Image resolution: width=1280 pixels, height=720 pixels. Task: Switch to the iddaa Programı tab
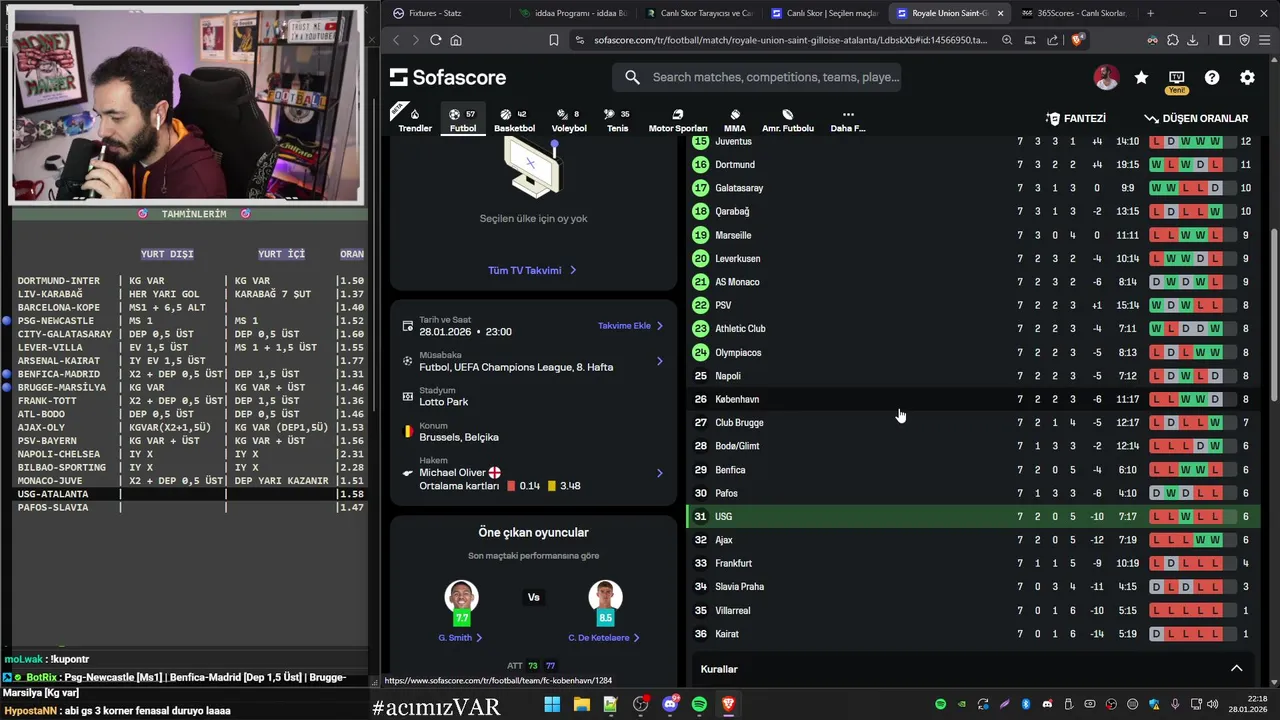click(572, 13)
